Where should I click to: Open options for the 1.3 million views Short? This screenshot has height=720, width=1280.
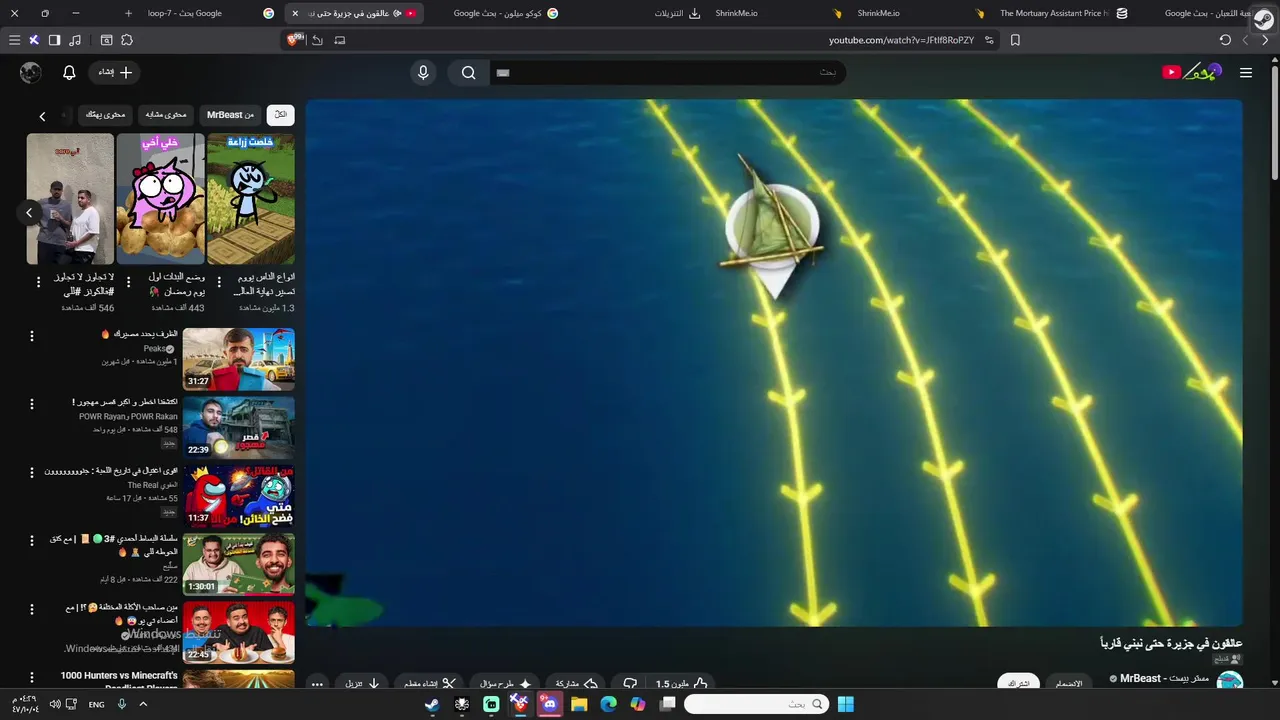point(219,283)
